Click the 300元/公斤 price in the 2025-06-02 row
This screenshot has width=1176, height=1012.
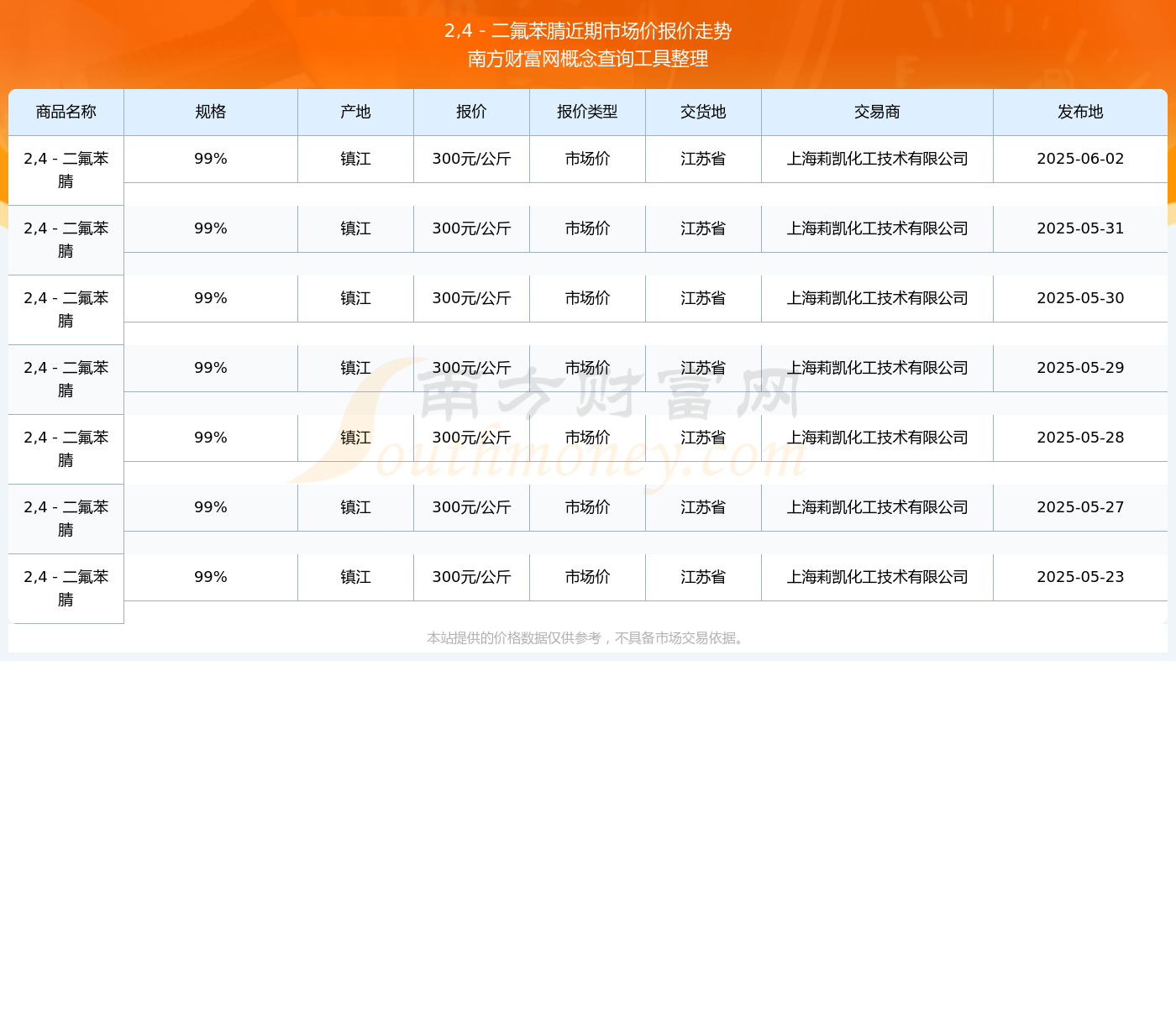coord(471,159)
